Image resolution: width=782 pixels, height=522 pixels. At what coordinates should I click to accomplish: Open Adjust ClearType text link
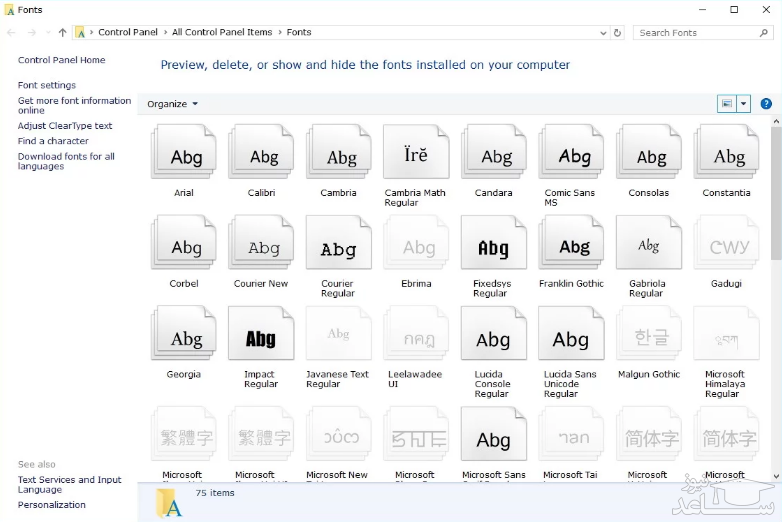[x=65, y=127]
